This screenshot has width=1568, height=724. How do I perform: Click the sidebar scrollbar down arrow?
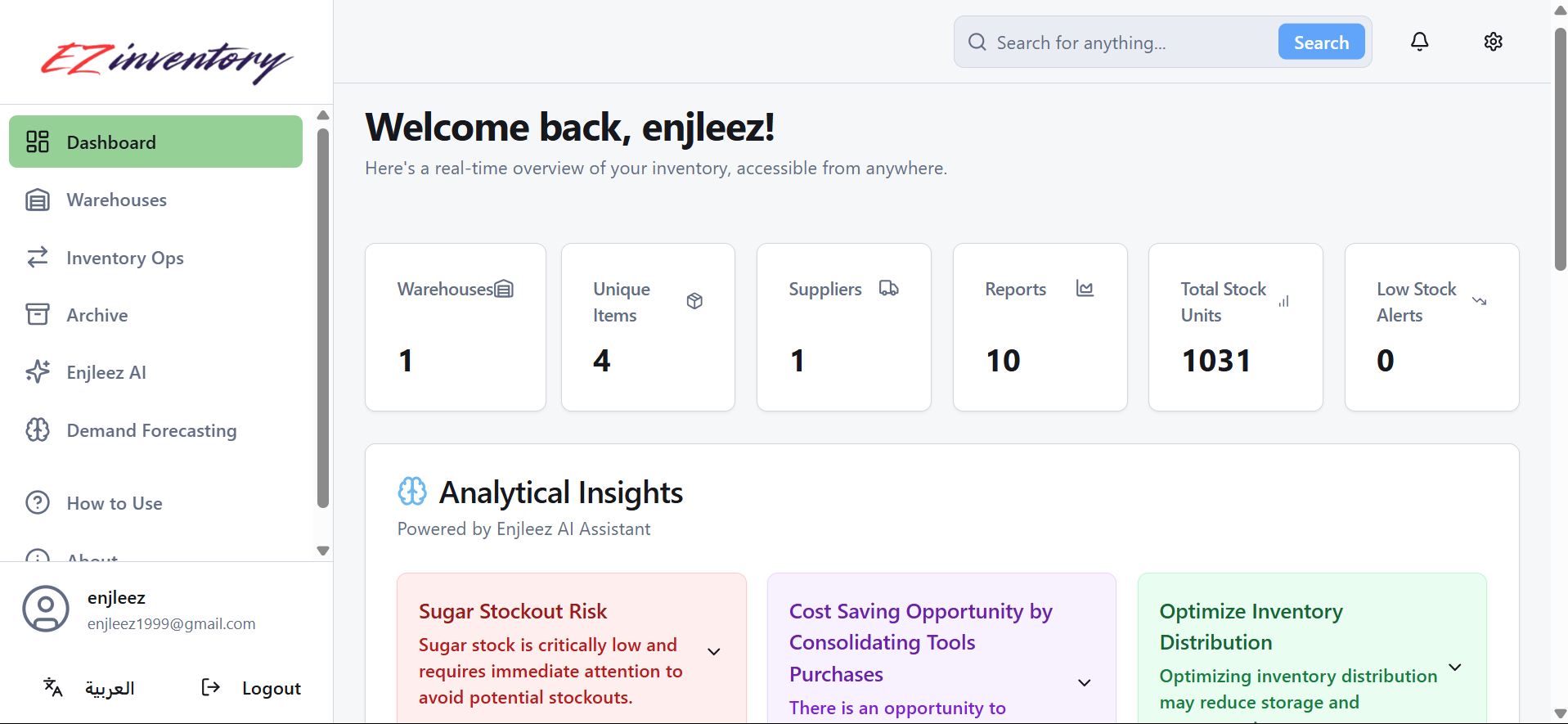point(323,551)
